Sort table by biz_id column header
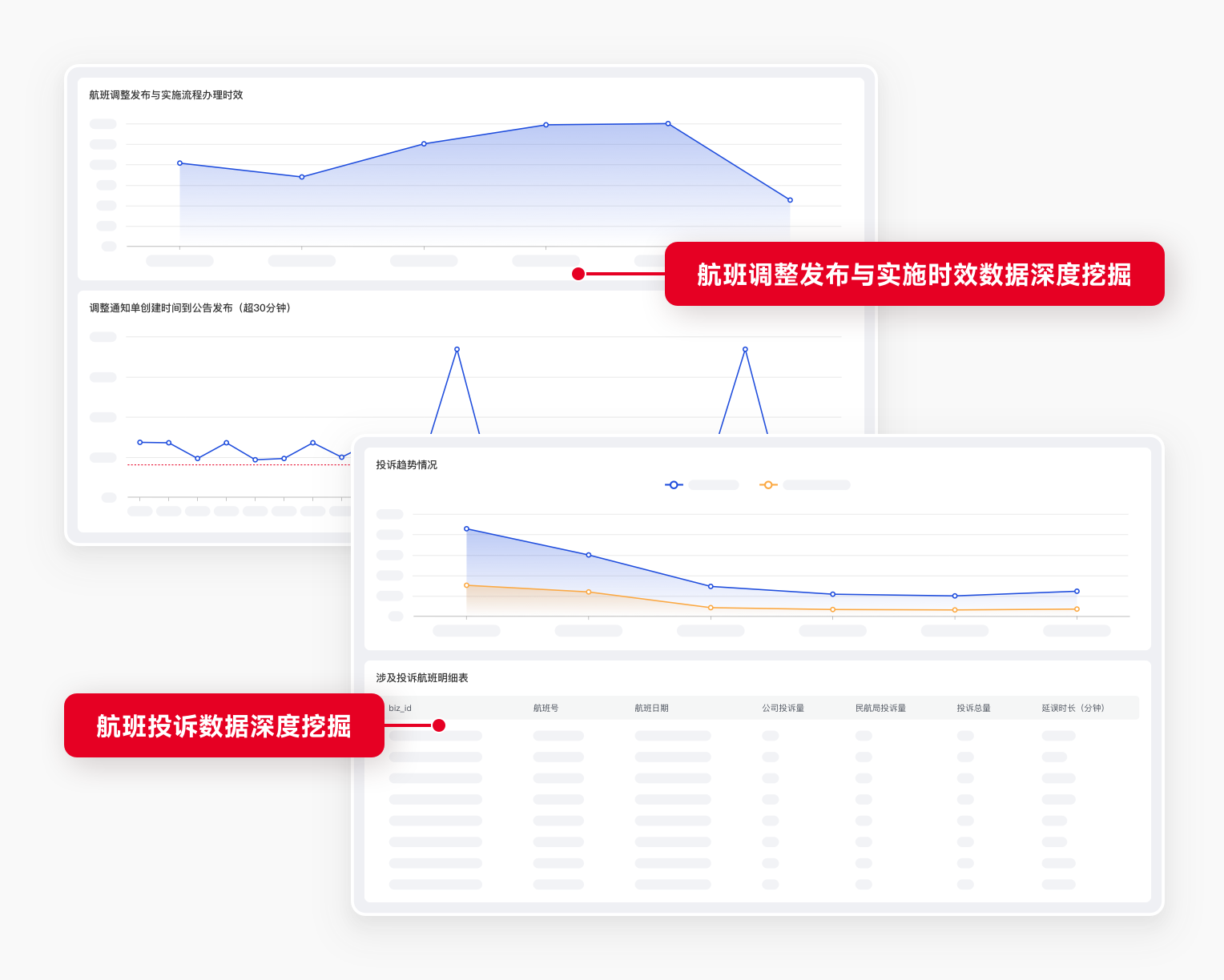This screenshot has height=980, width=1224. pos(400,708)
